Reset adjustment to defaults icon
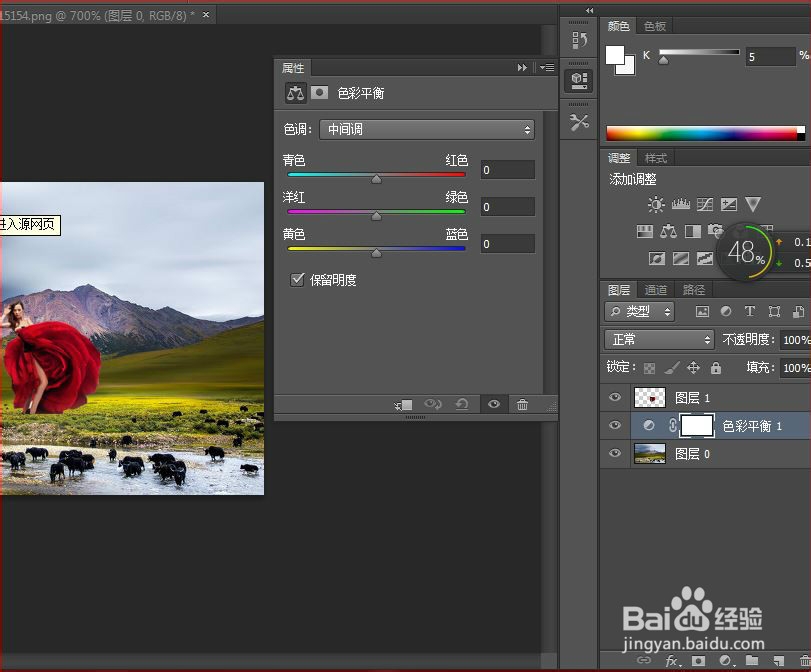This screenshot has height=672, width=811. tap(462, 404)
